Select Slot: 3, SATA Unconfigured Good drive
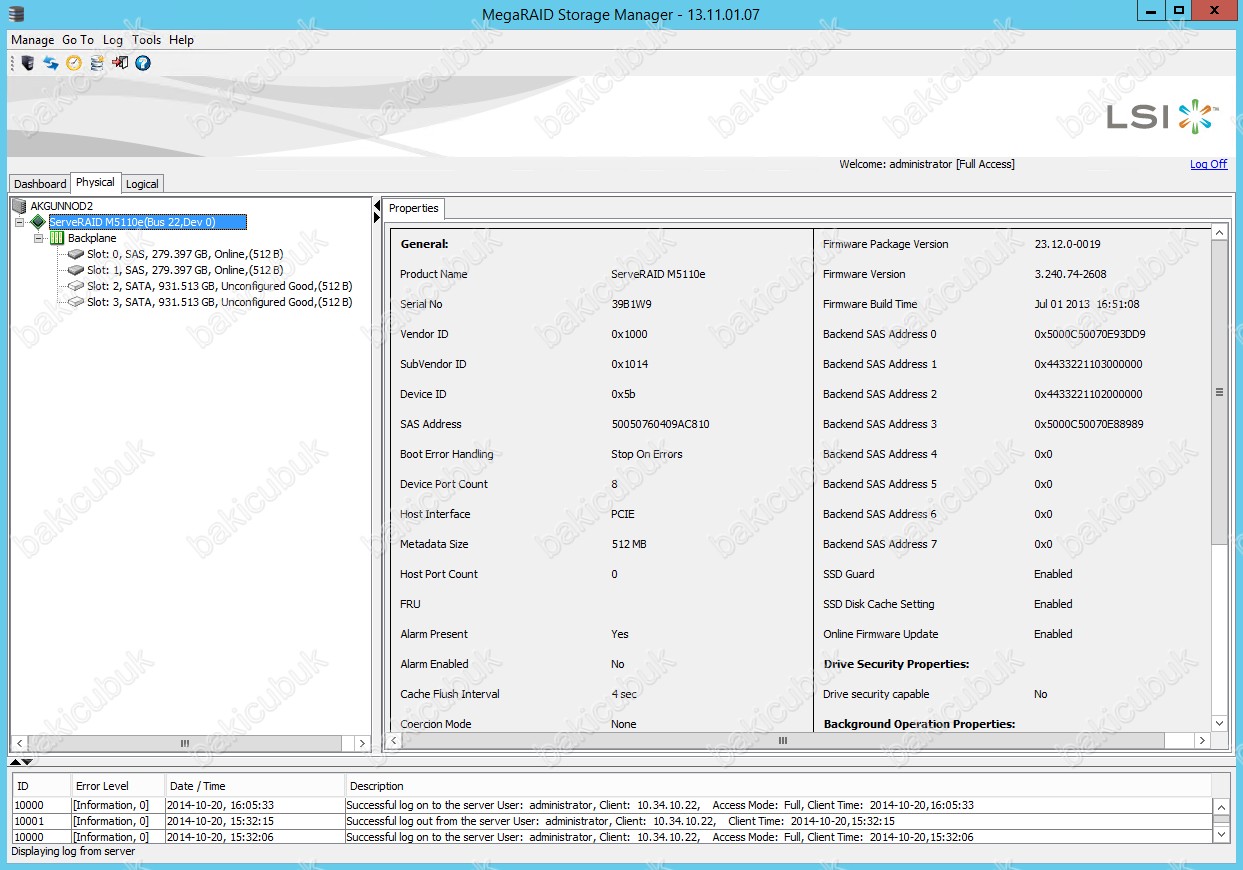Image resolution: width=1243 pixels, height=870 pixels. click(x=219, y=301)
